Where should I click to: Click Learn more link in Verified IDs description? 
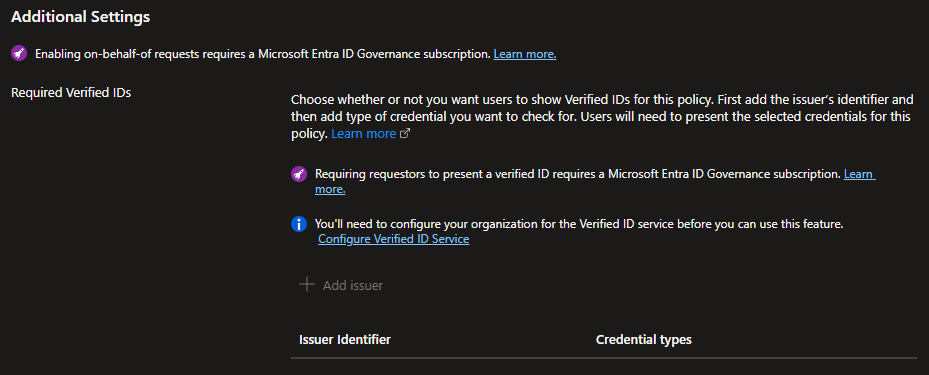click(363, 134)
